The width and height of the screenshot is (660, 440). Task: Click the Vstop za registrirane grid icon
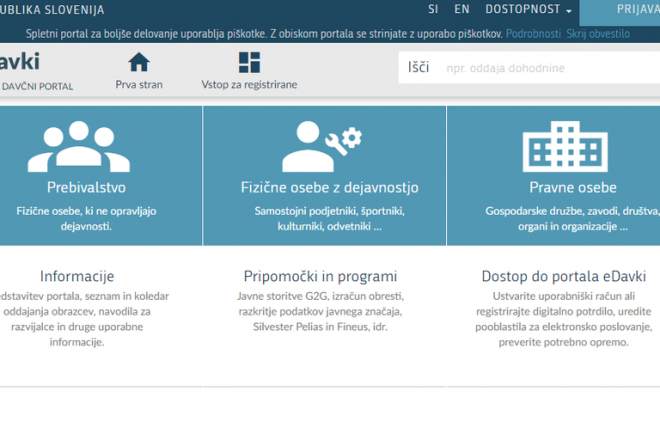[249, 62]
